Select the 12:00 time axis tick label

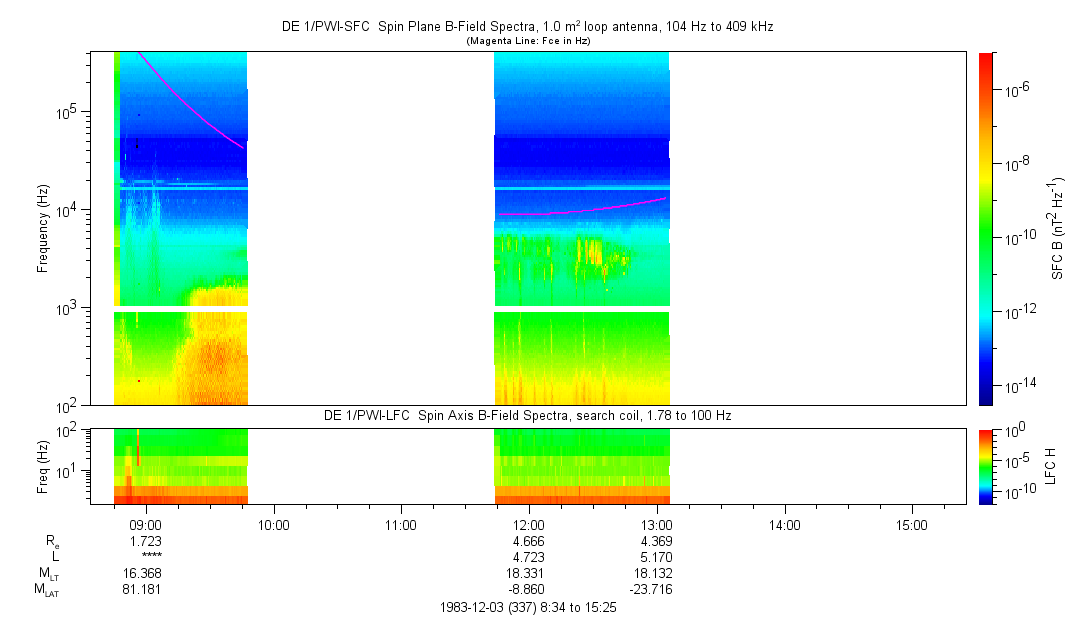(x=528, y=524)
